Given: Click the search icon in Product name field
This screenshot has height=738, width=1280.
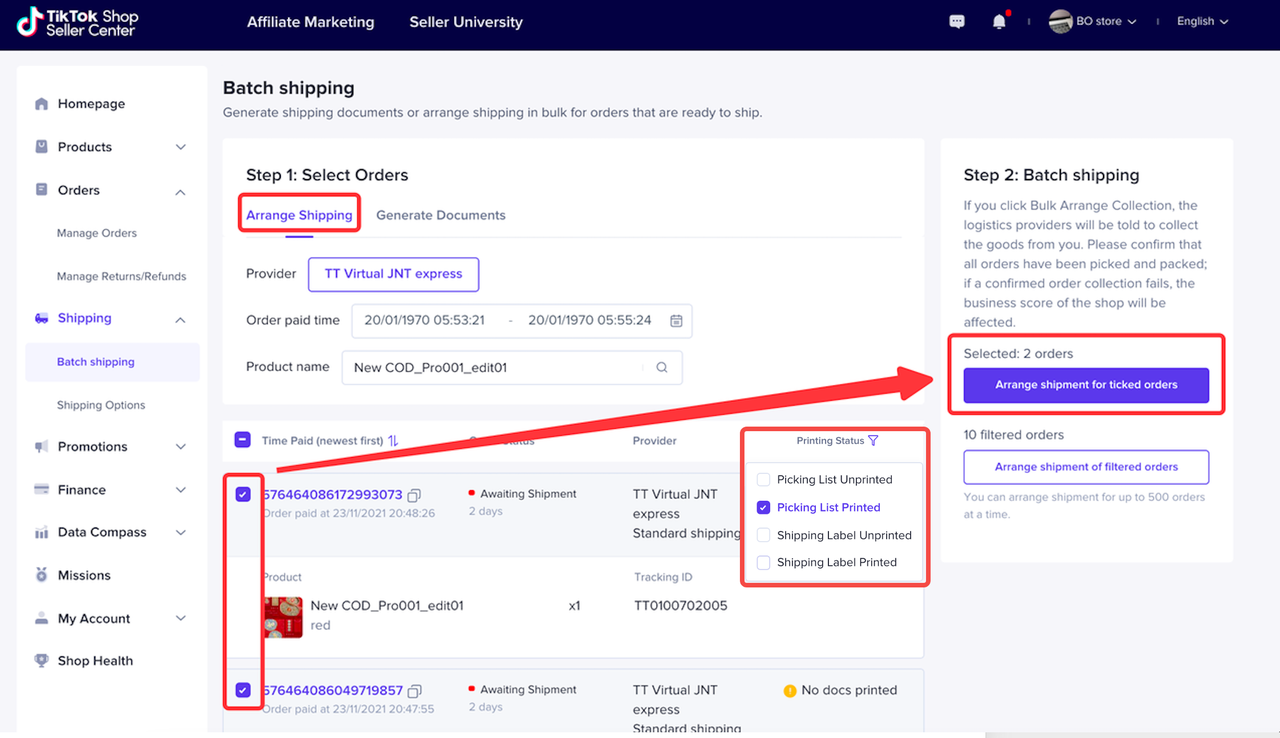Looking at the screenshot, I should [661, 368].
